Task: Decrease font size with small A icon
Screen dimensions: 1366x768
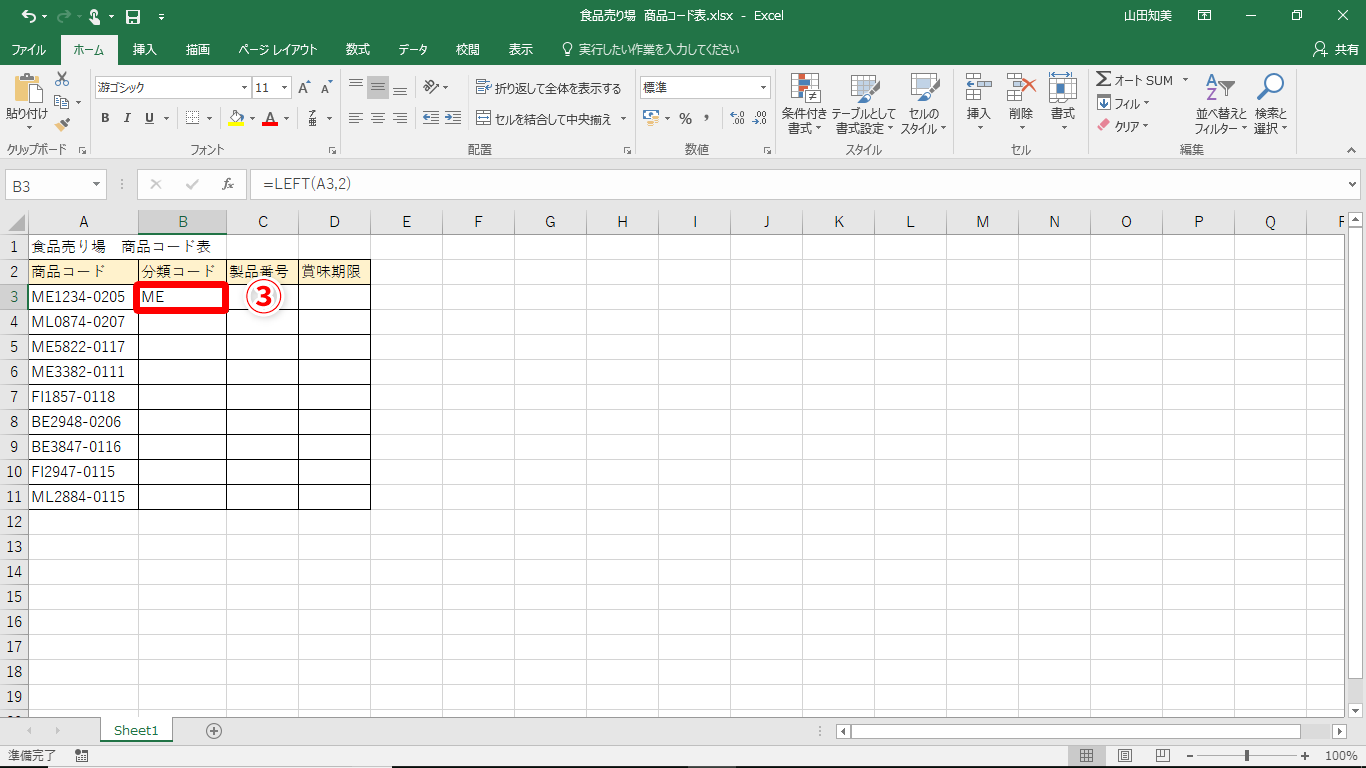Action: pos(326,88)
